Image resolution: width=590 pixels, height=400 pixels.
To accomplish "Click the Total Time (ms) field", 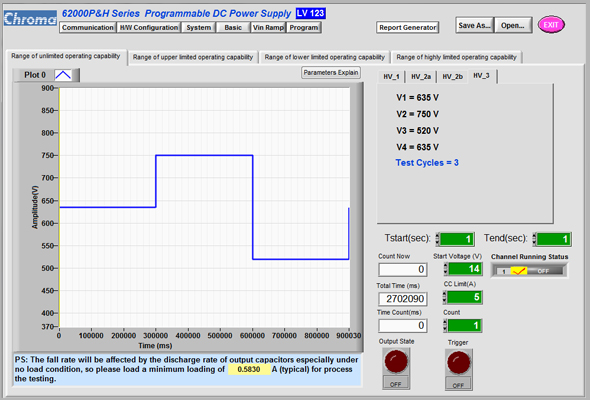I will click(403, 299).
